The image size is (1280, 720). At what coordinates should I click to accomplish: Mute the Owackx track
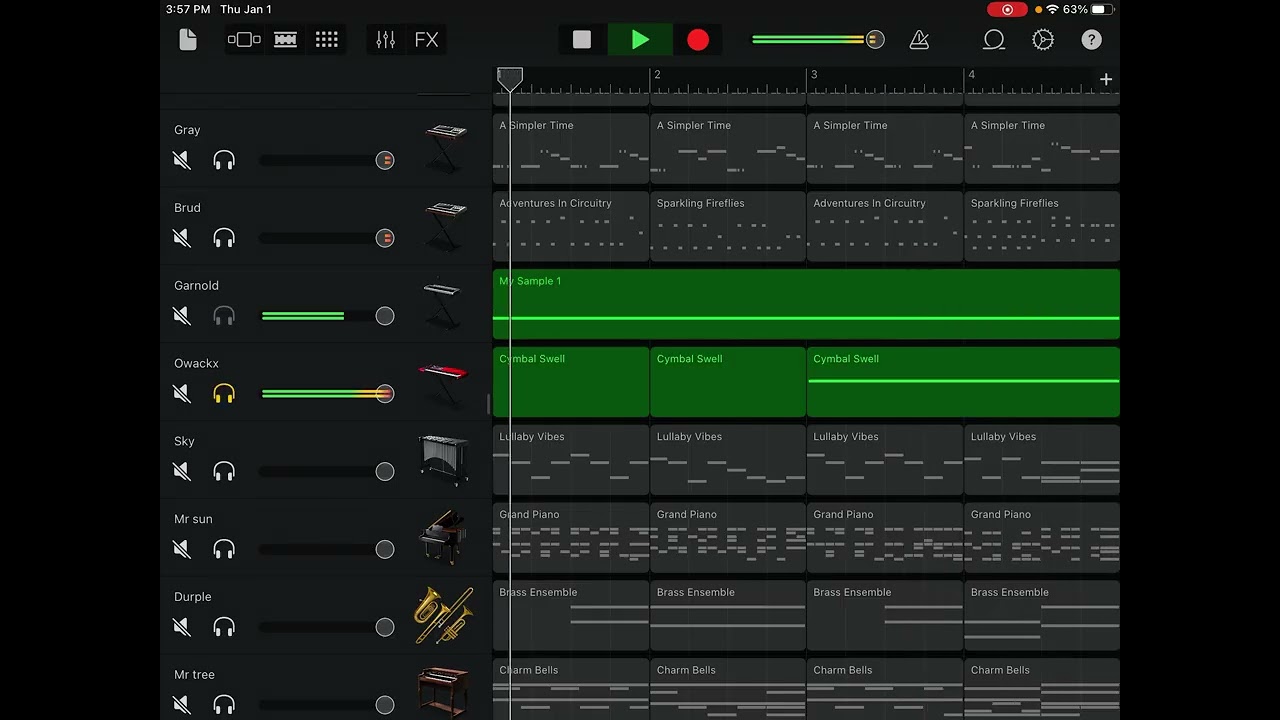pos(182,394)
